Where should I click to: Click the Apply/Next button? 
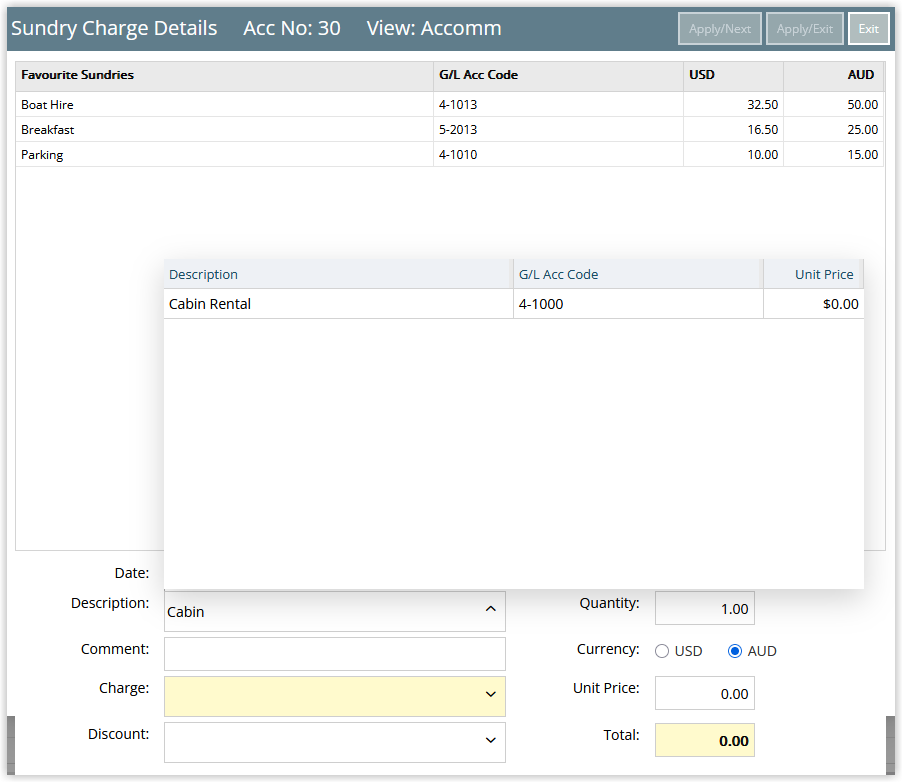coord(719,29)
